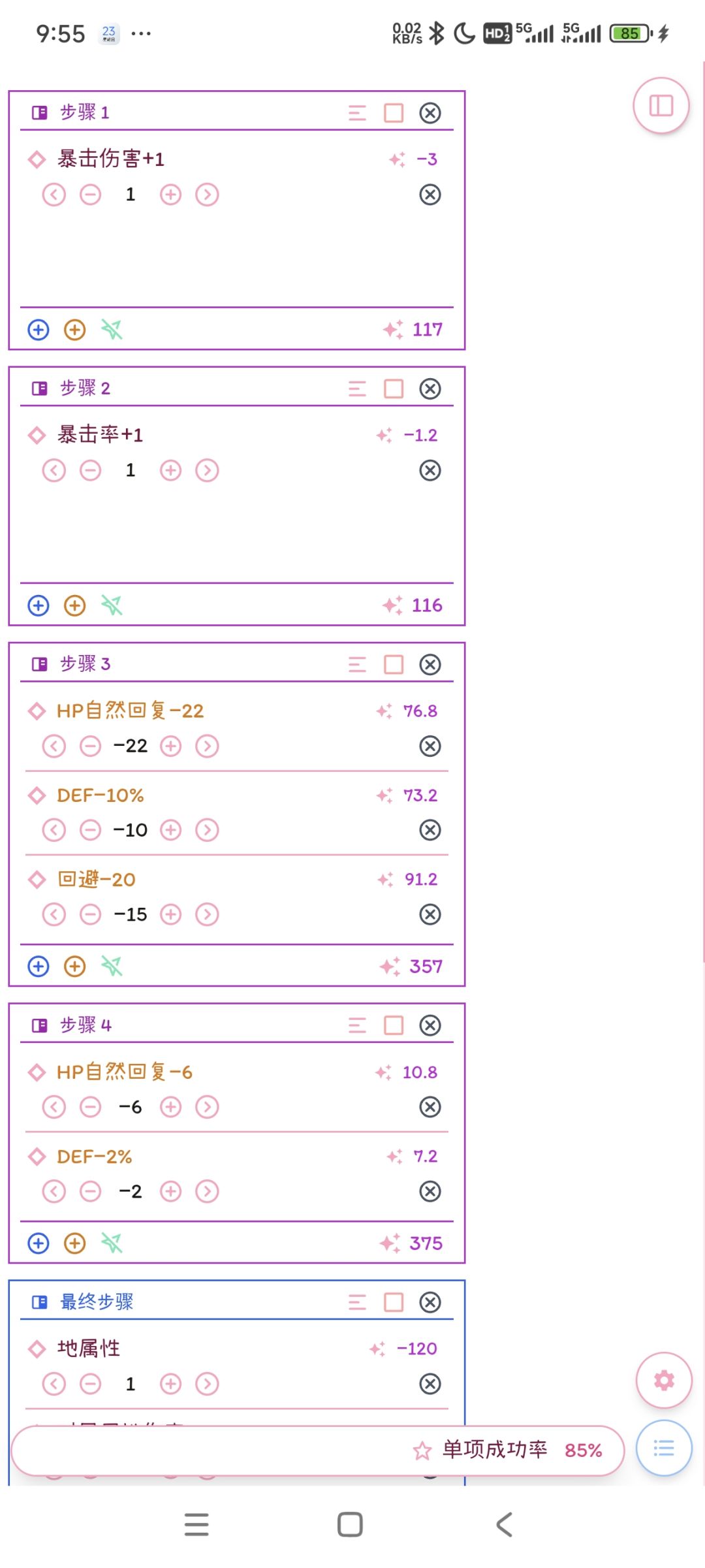The image size is (705, 1568).
Task: Tap the green crossed-arrow icon in 步骤 2
Action: pyautogui.click(x=112, y=605)
